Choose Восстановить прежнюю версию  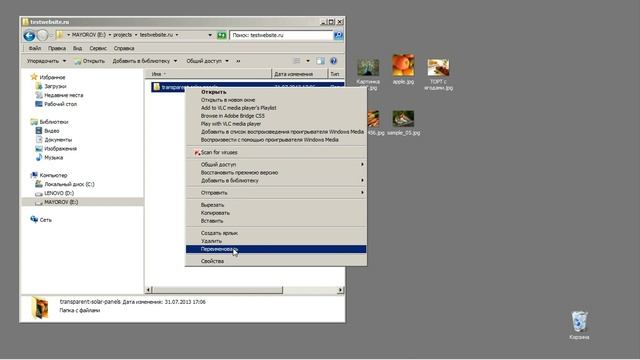coord(276,172)
